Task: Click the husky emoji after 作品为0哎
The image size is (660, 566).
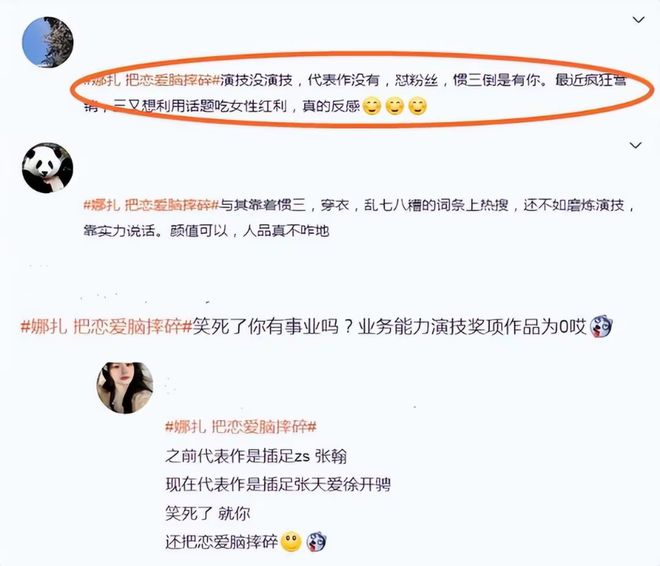Action: click(601, 326)
